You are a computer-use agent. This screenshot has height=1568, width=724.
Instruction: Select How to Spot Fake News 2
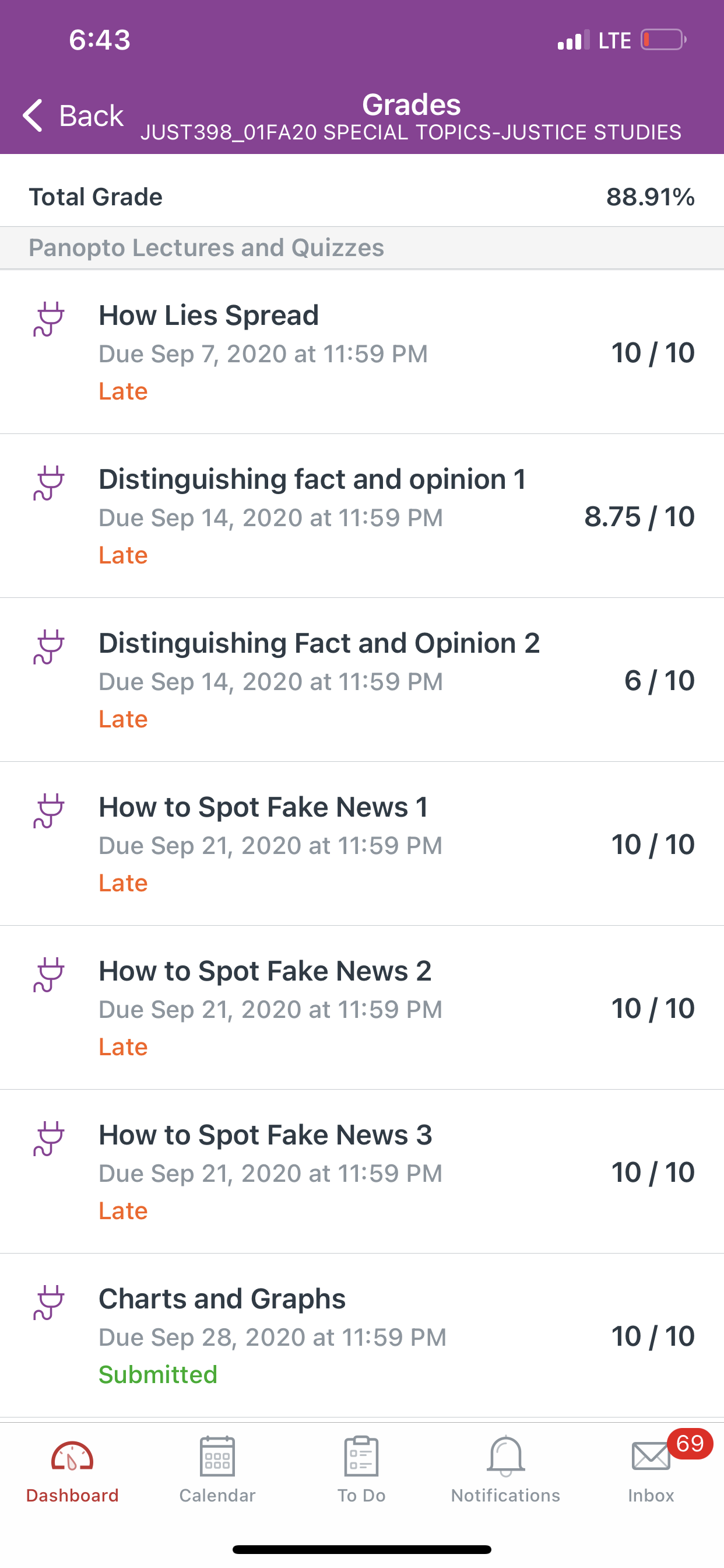362,1007
